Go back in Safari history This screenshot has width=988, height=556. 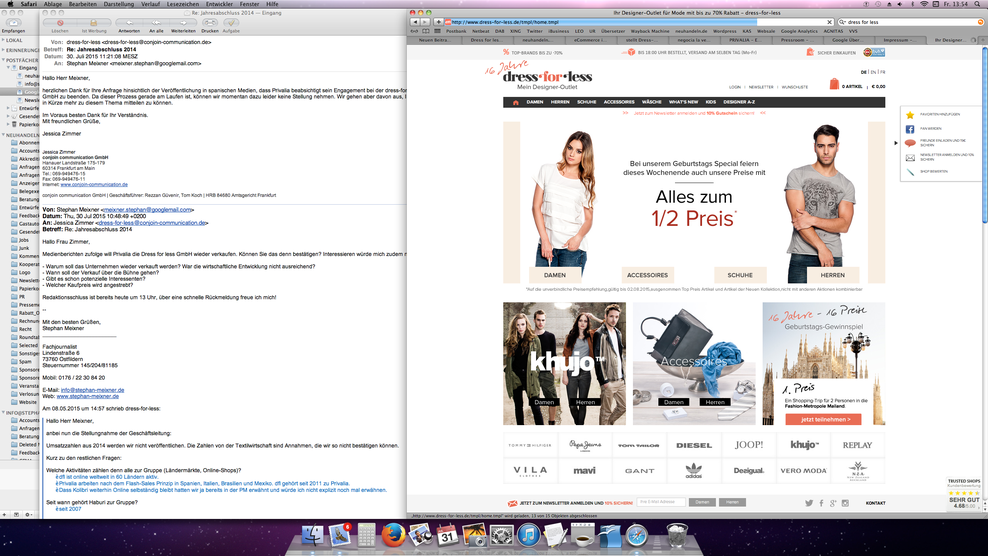coord(415,22)
